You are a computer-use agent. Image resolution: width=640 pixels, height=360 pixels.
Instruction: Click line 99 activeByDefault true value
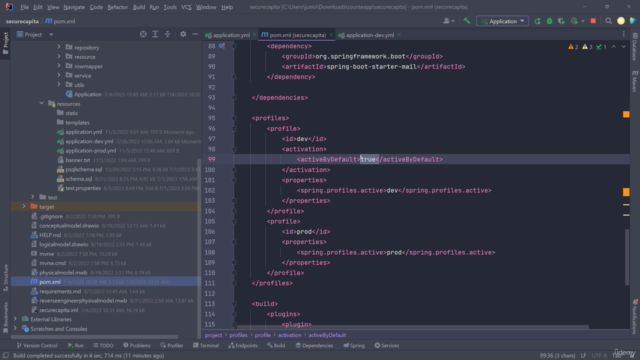point(368,160)
